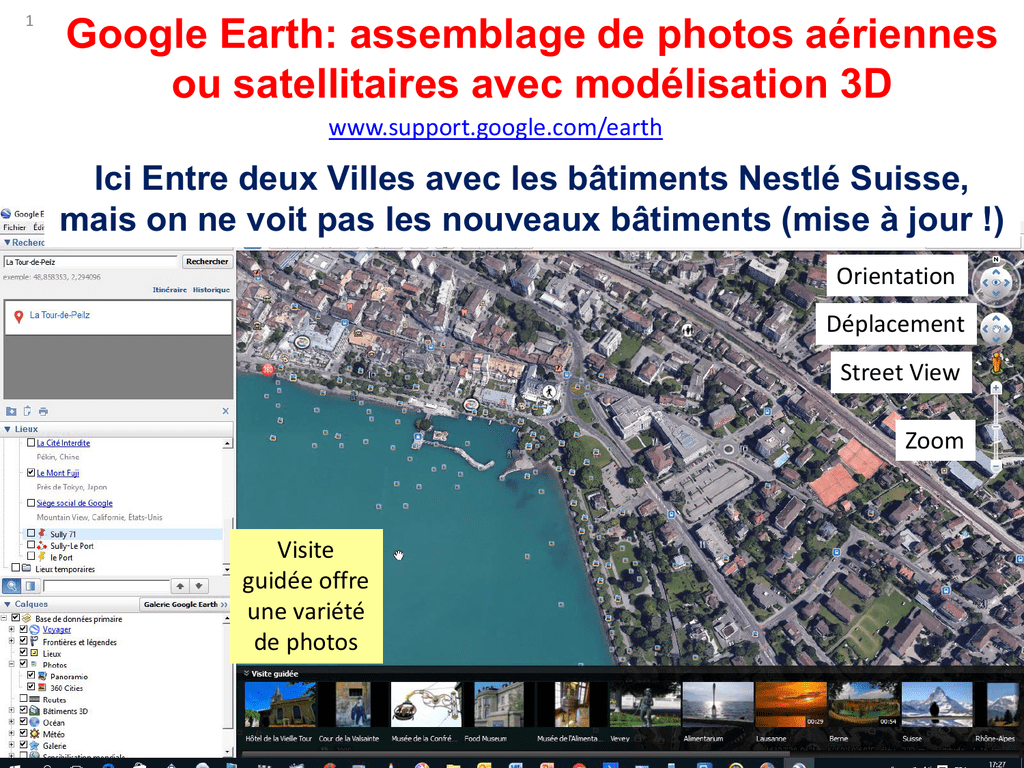Enable the Routes layer checkbox

[x=24, y=699]
